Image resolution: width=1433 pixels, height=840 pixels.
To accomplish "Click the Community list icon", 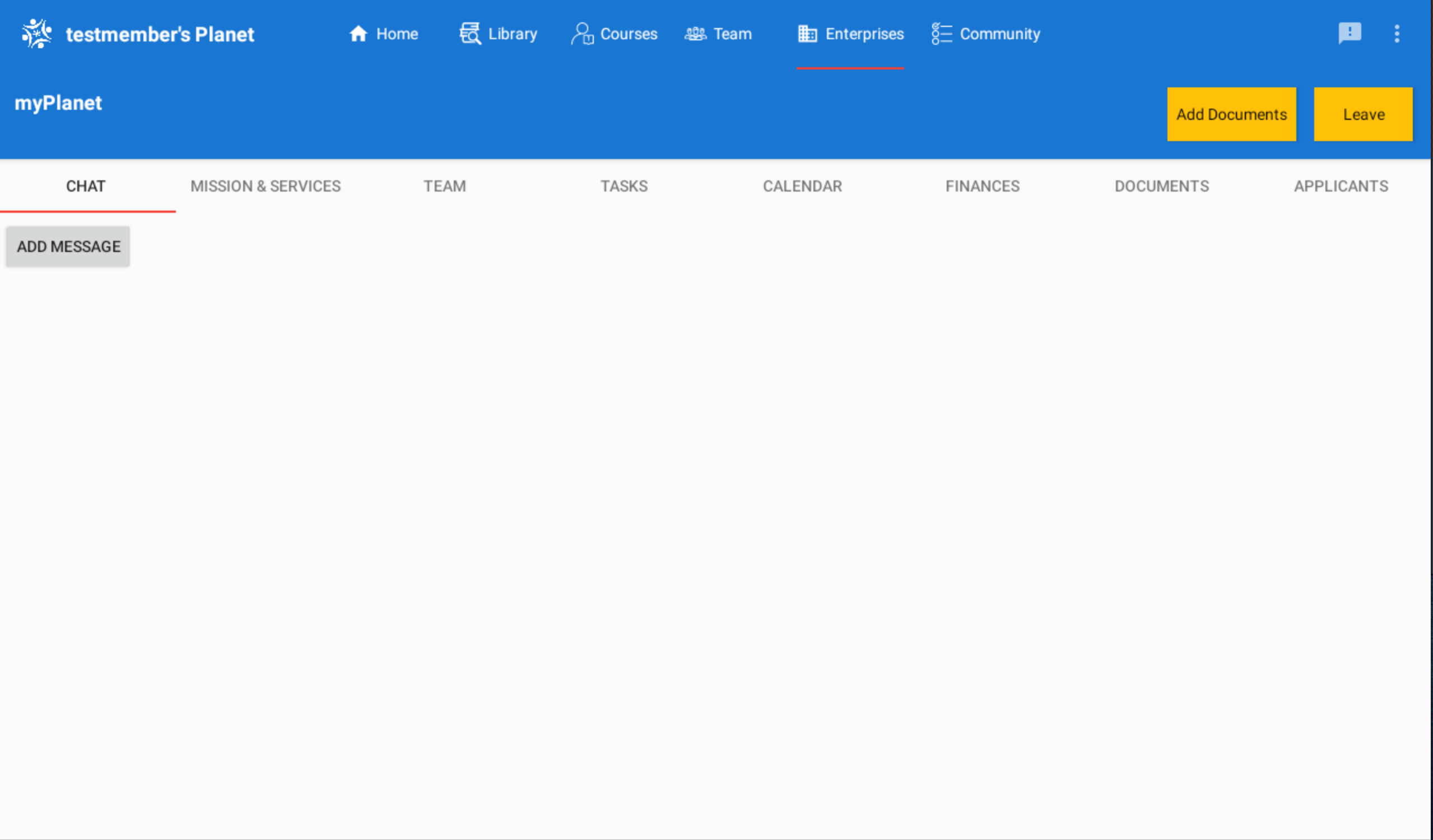I will (941, 34).
